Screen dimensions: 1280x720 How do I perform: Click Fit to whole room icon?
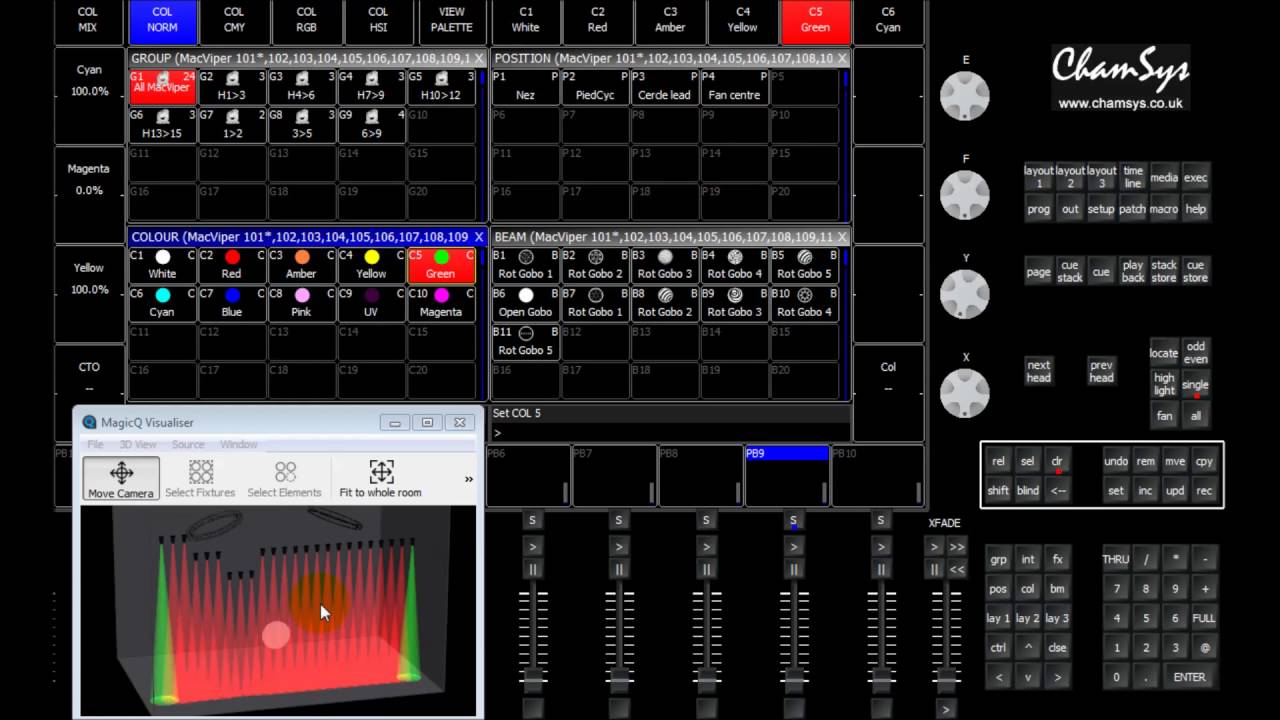380,479
